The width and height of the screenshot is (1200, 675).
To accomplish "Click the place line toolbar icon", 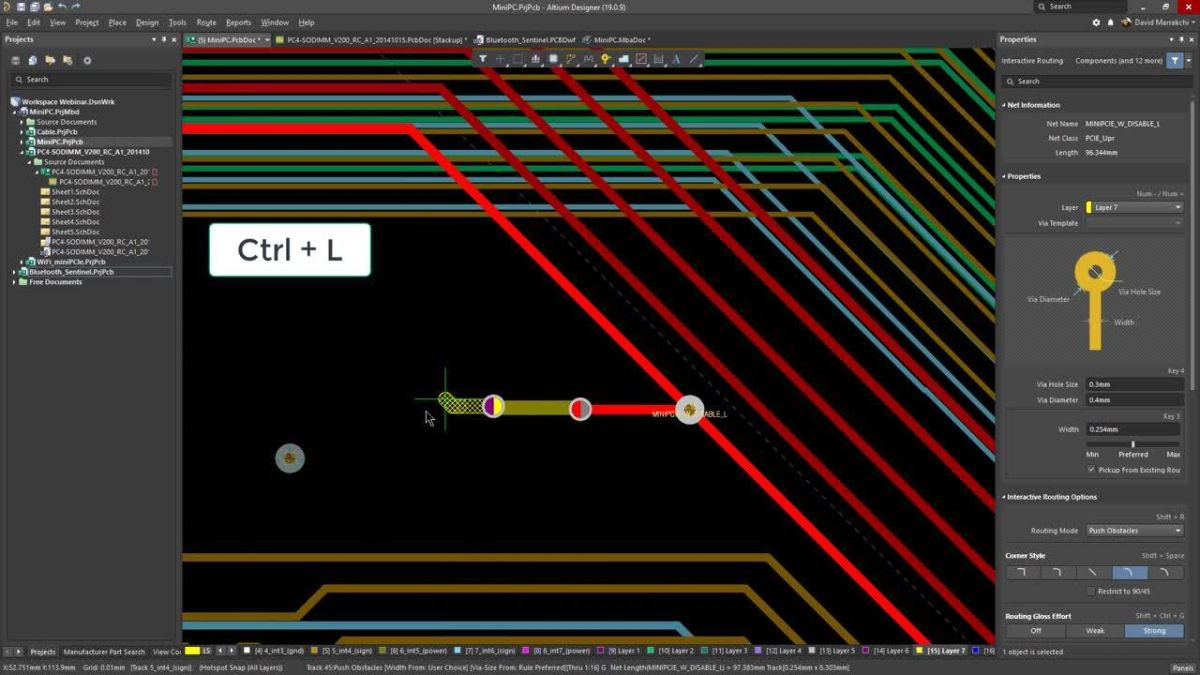I will point(692,59).
